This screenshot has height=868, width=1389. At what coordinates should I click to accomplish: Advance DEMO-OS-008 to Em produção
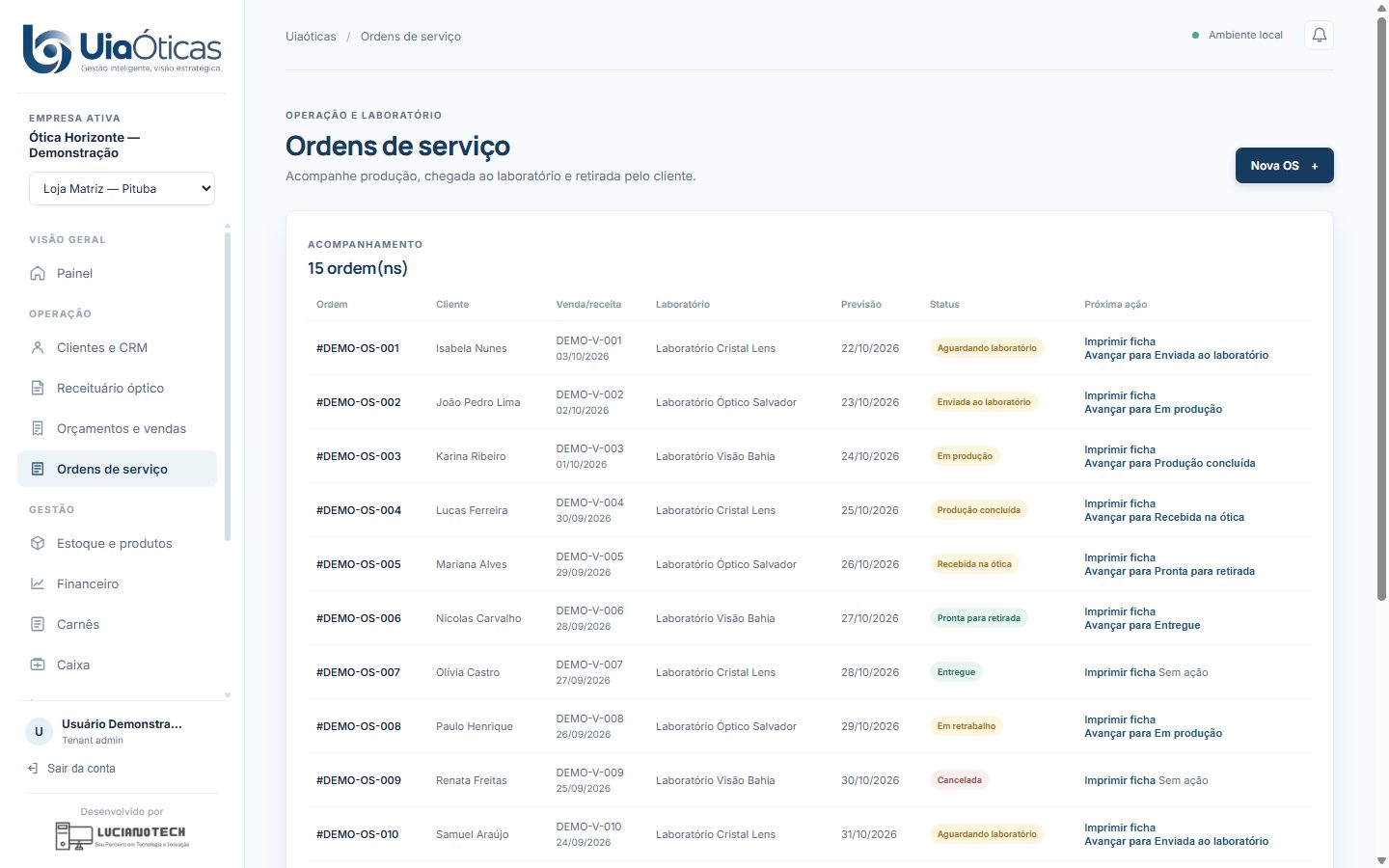point(1153,733)
